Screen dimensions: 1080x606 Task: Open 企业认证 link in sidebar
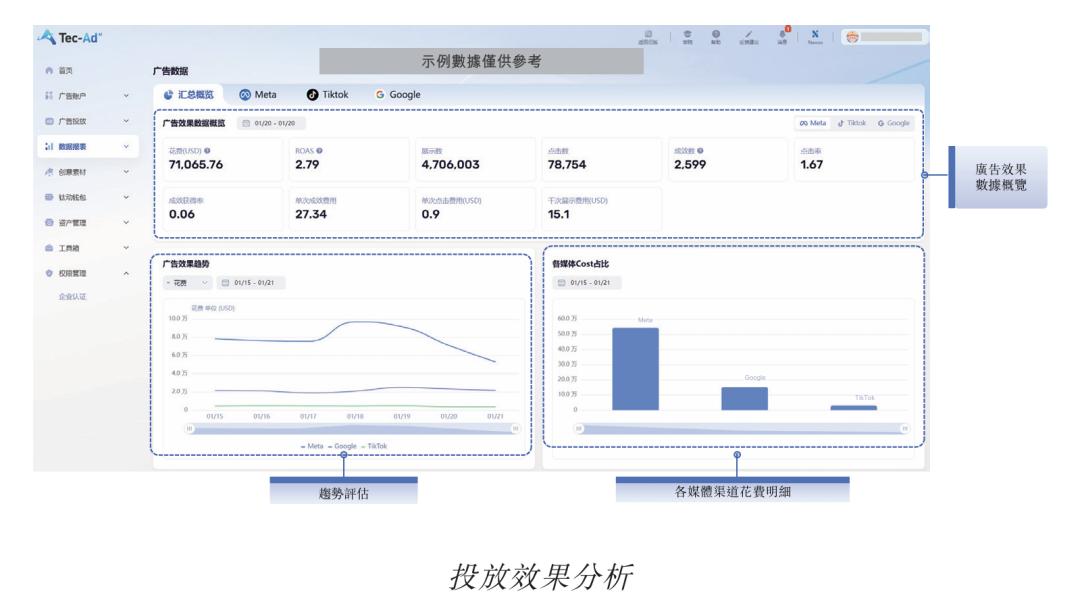[x=73, y=298]
